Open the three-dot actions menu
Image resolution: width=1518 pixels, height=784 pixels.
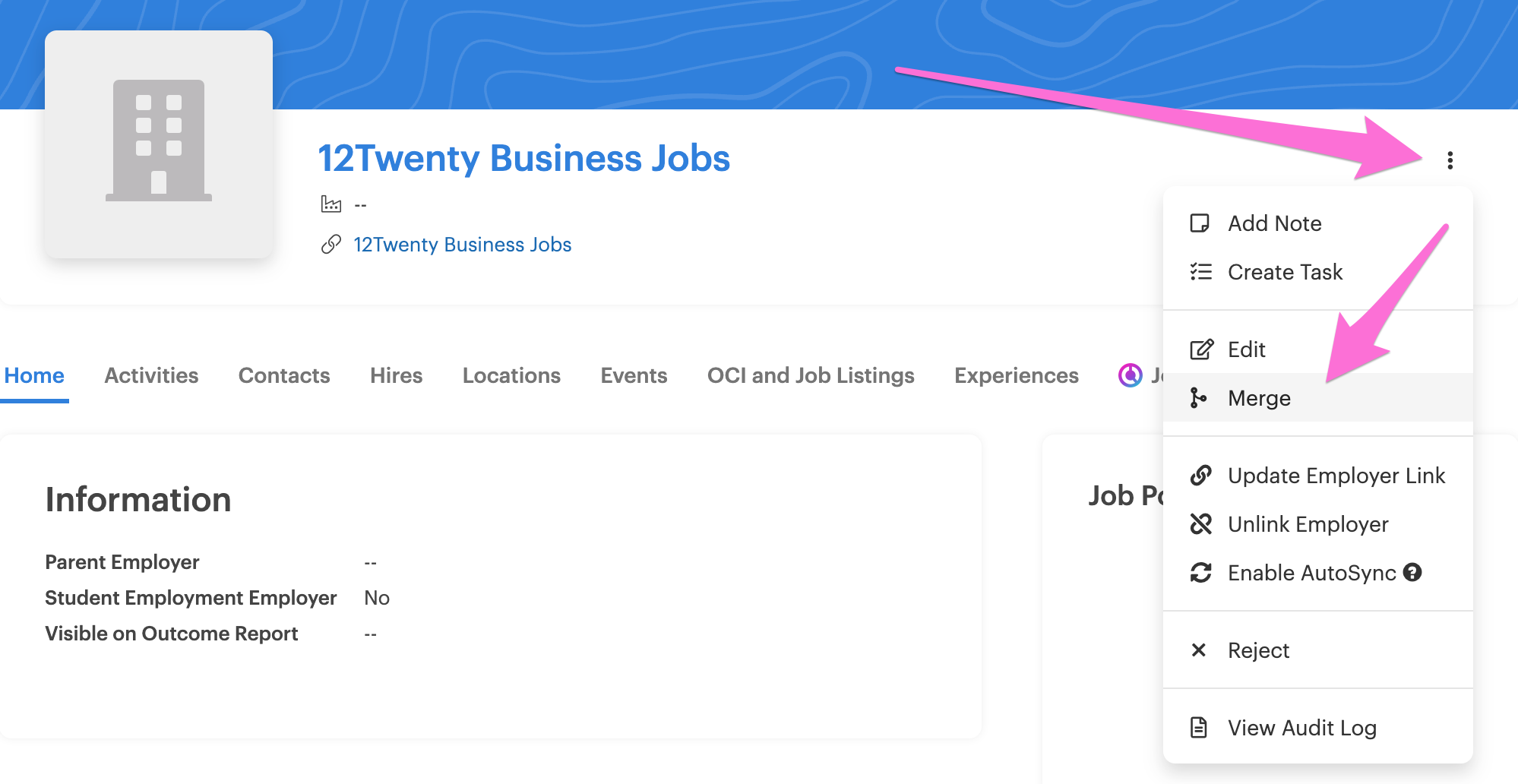click(1450, 160)
